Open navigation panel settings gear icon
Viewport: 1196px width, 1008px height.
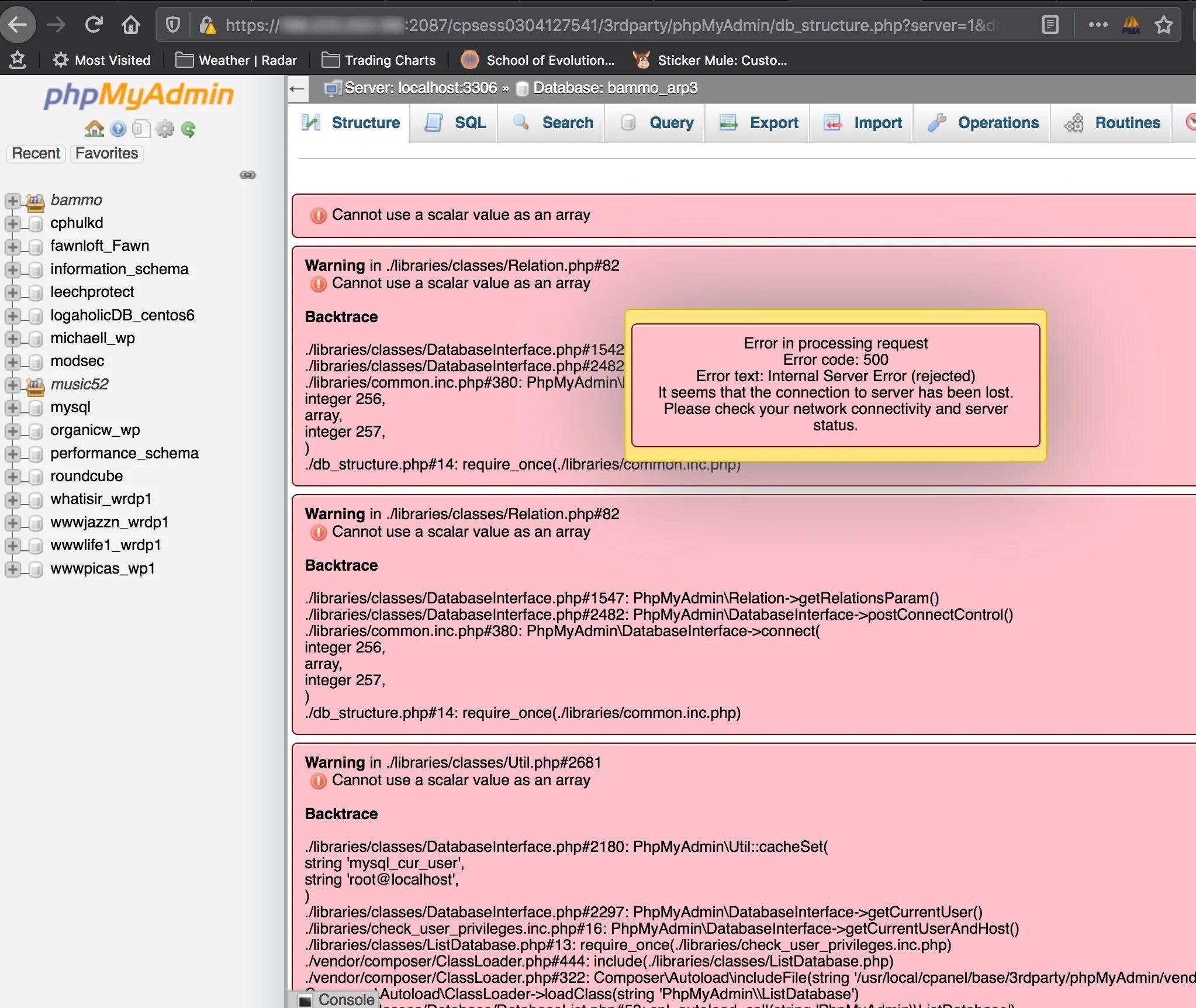(165, 129)
